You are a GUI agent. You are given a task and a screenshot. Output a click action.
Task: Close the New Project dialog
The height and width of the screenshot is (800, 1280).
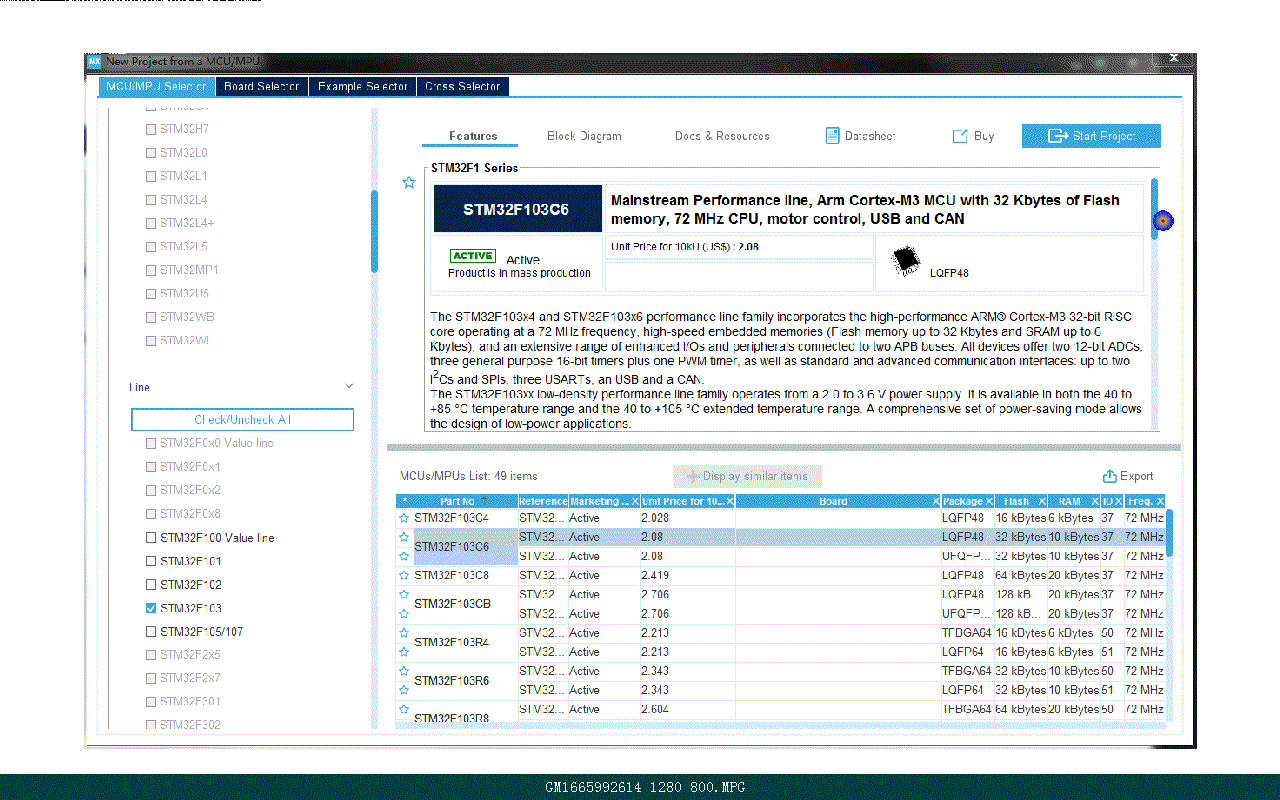(x=1175, y=60)
